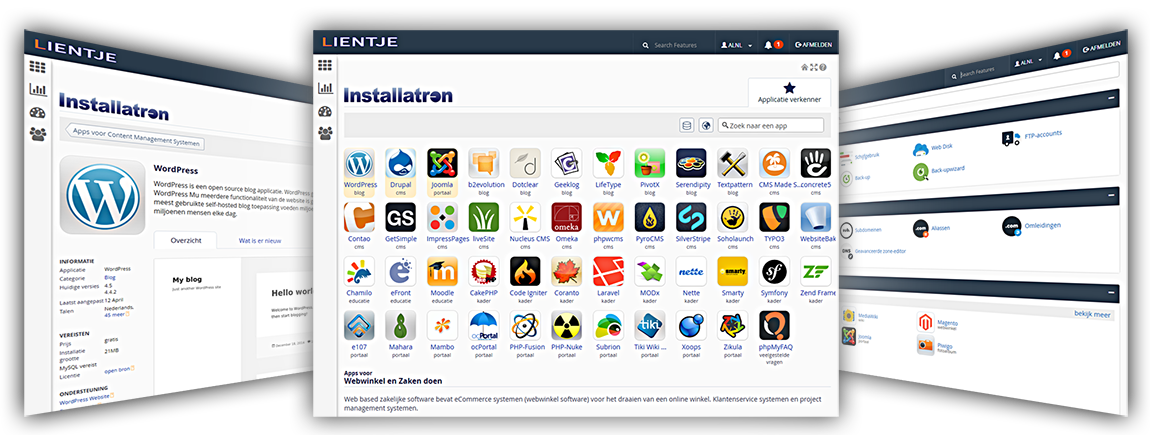Click the '45 meer' languages link
The image size is (1150, 435).
pyautogui.click(x=116, y=315)
